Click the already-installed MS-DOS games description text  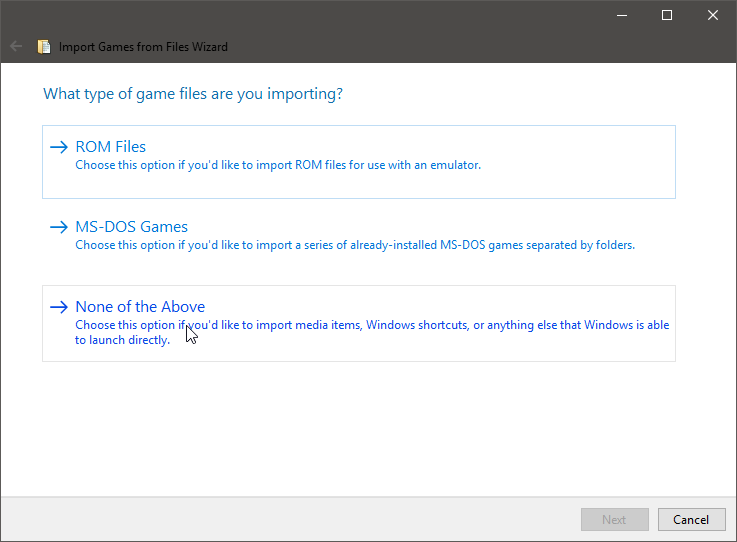[355, 245]
